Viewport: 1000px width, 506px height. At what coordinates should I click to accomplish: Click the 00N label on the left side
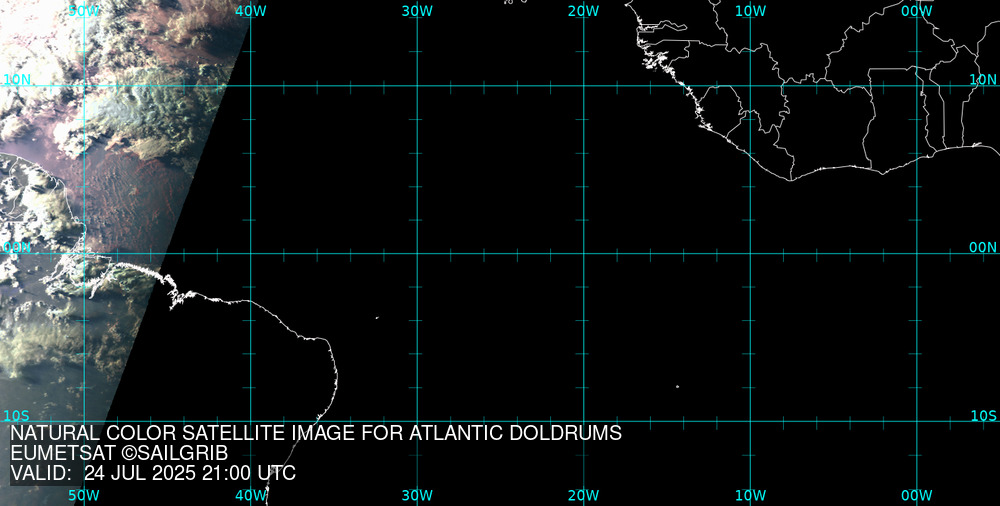point(17,248)
